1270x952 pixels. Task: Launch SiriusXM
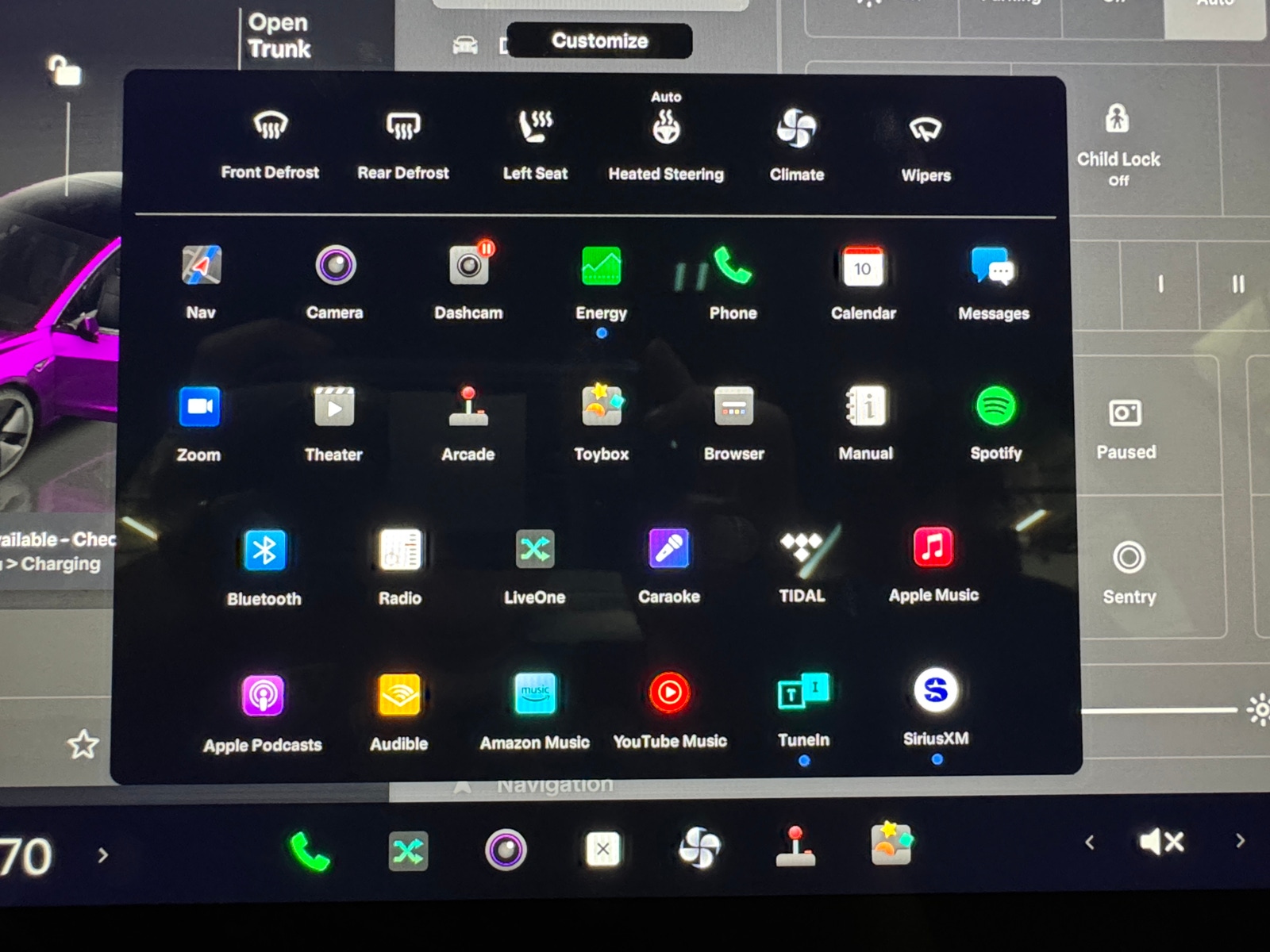pyautogui.click(x=936, y=690)
